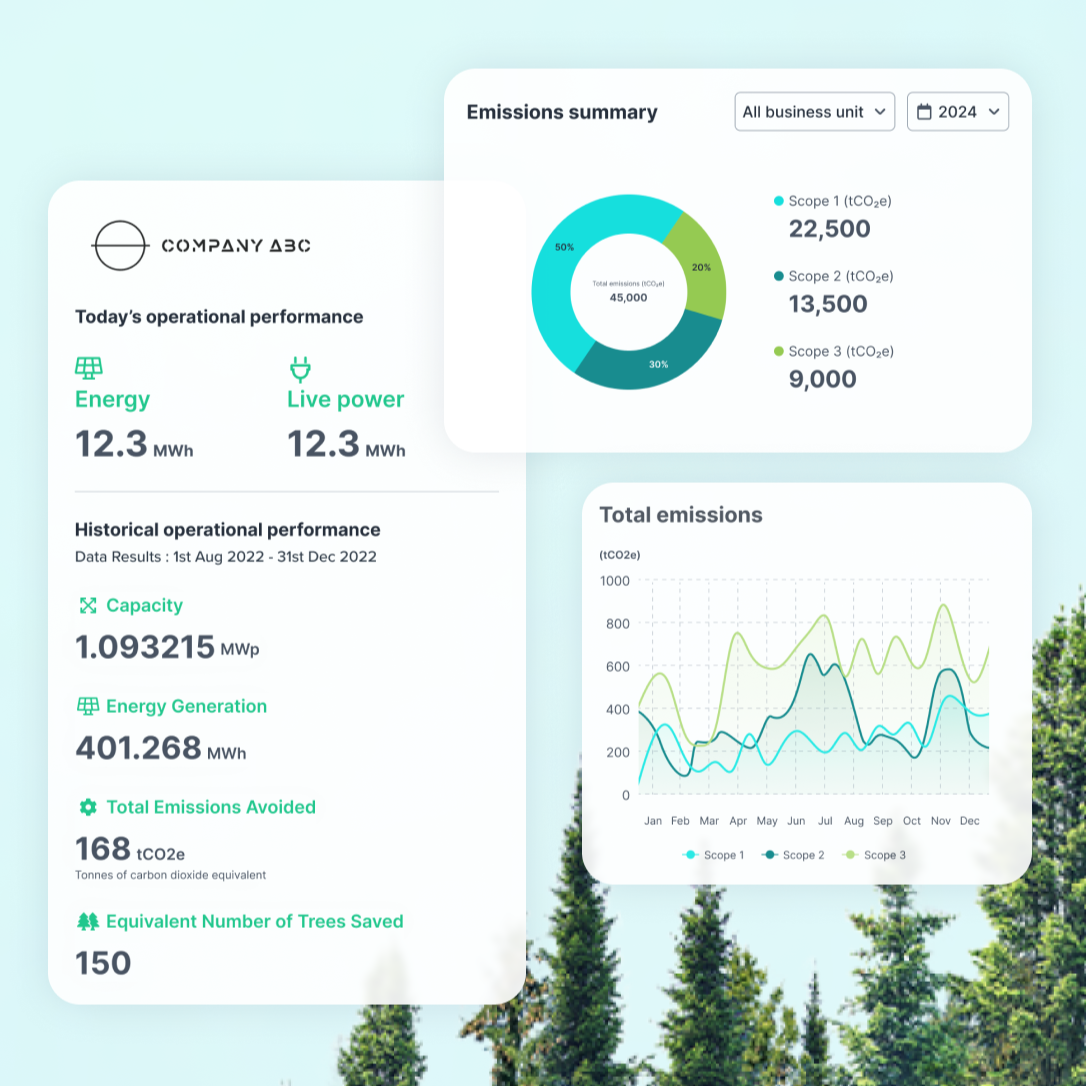The height and width of the screenshot is (1086, 1086).
Task: Click the Capacity expand-arrows icon
Action: coord(88,605)
